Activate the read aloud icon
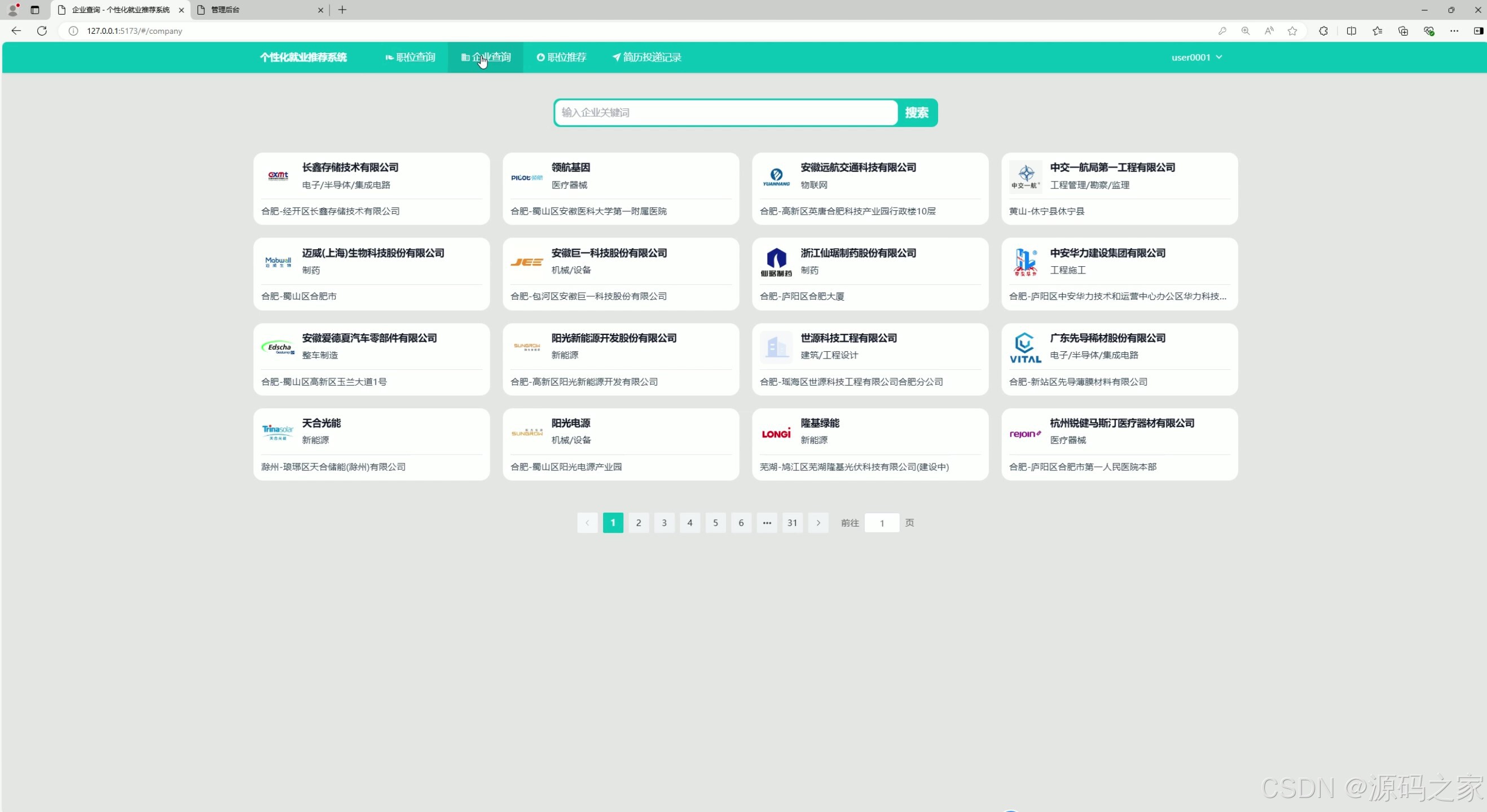 [x=1269, y=31]
